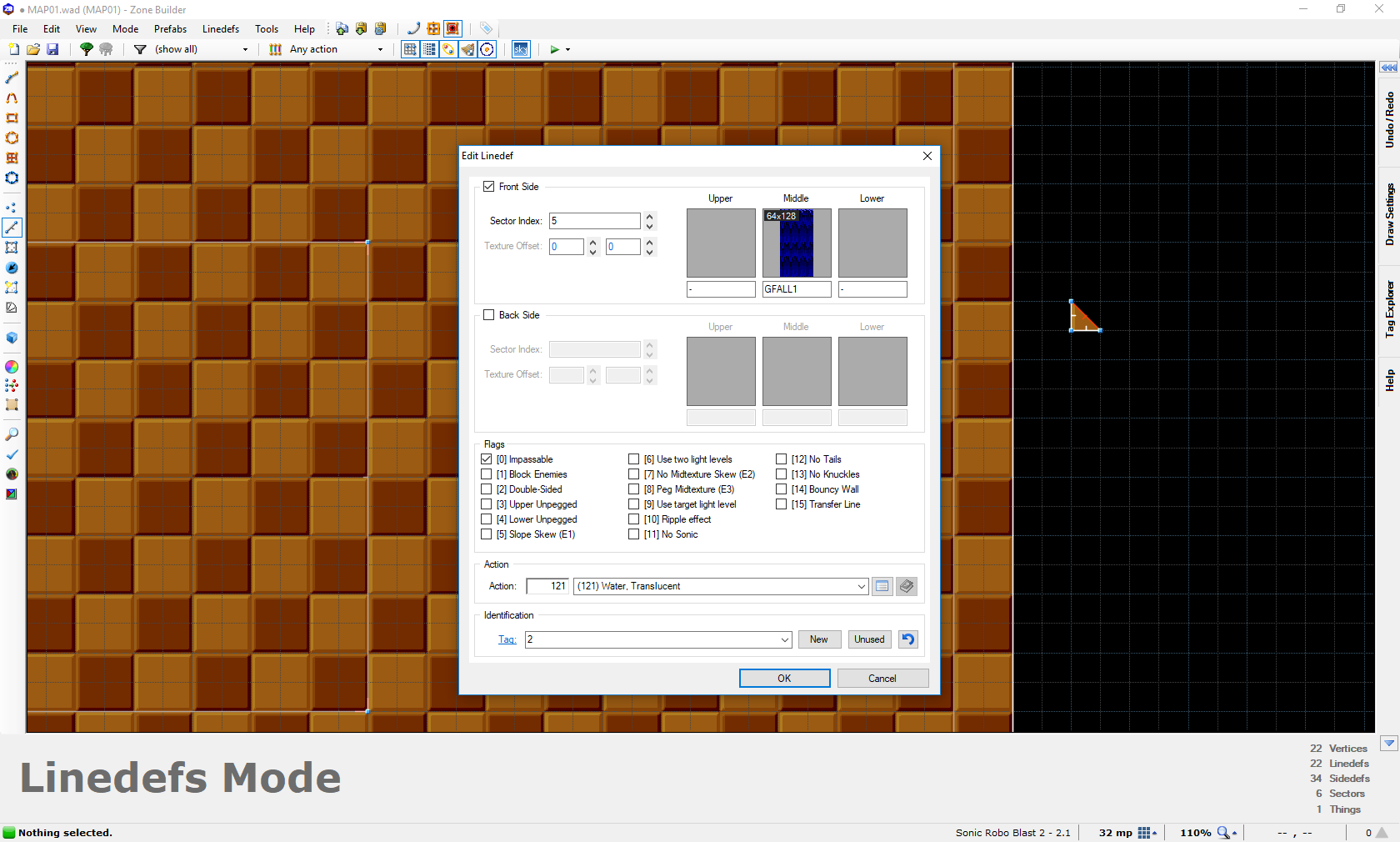Click the Unused tag button
Screen dimensions: 1400x842
point(869,639)
